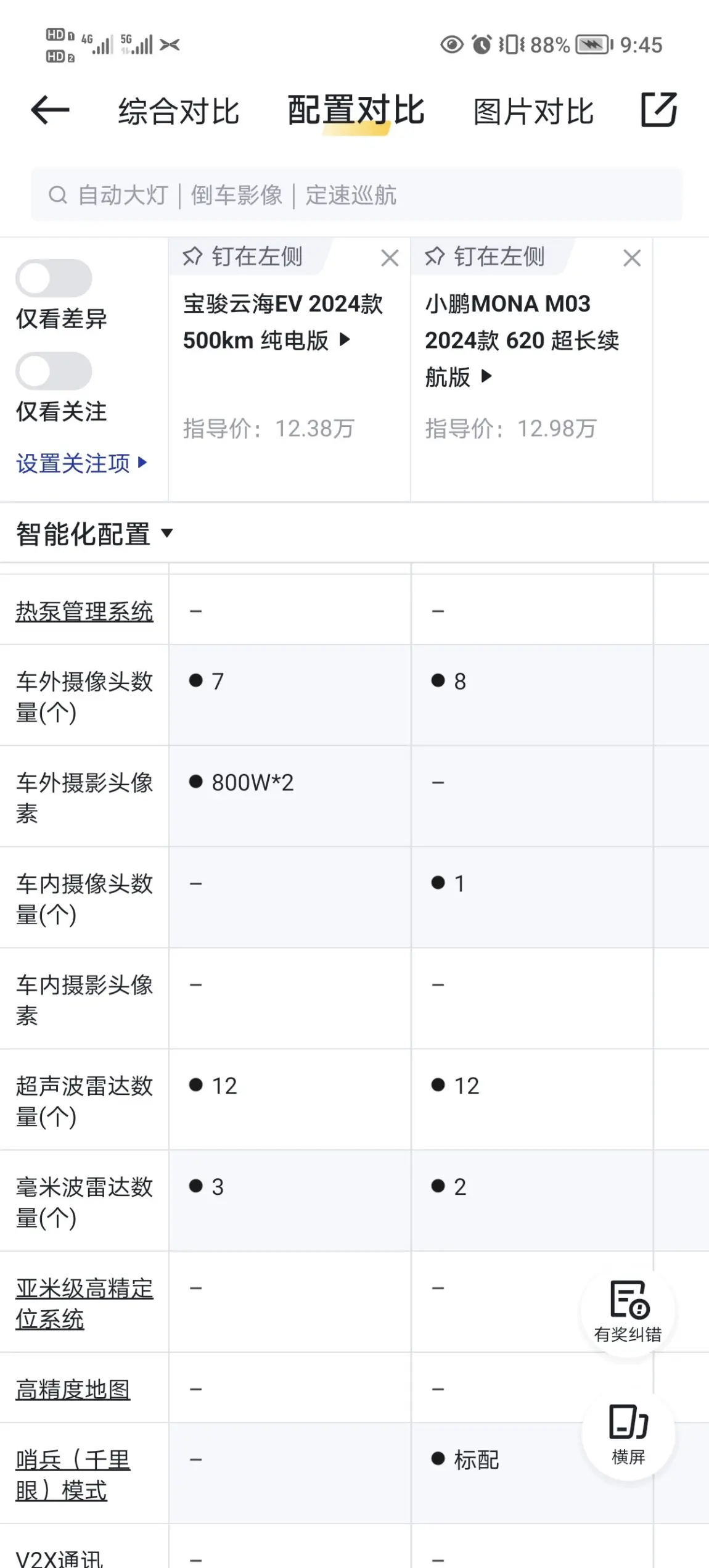Switch to 综合对比 tab
709x1568 pixels.
[179, 112]
